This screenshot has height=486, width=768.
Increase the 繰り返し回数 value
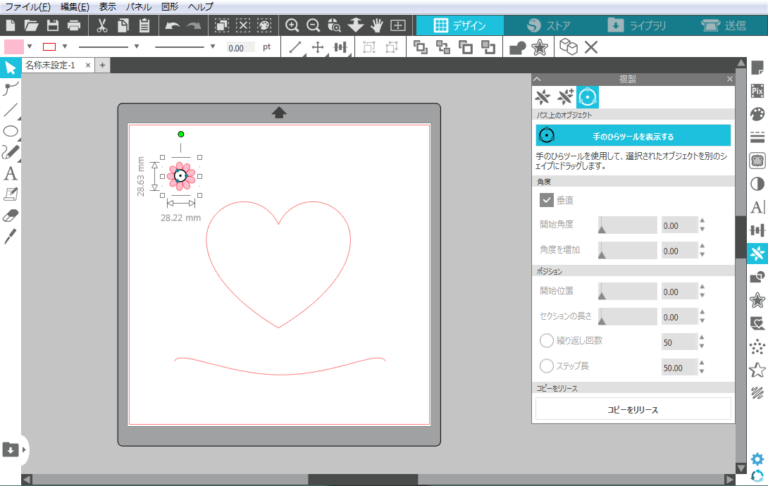702,338
